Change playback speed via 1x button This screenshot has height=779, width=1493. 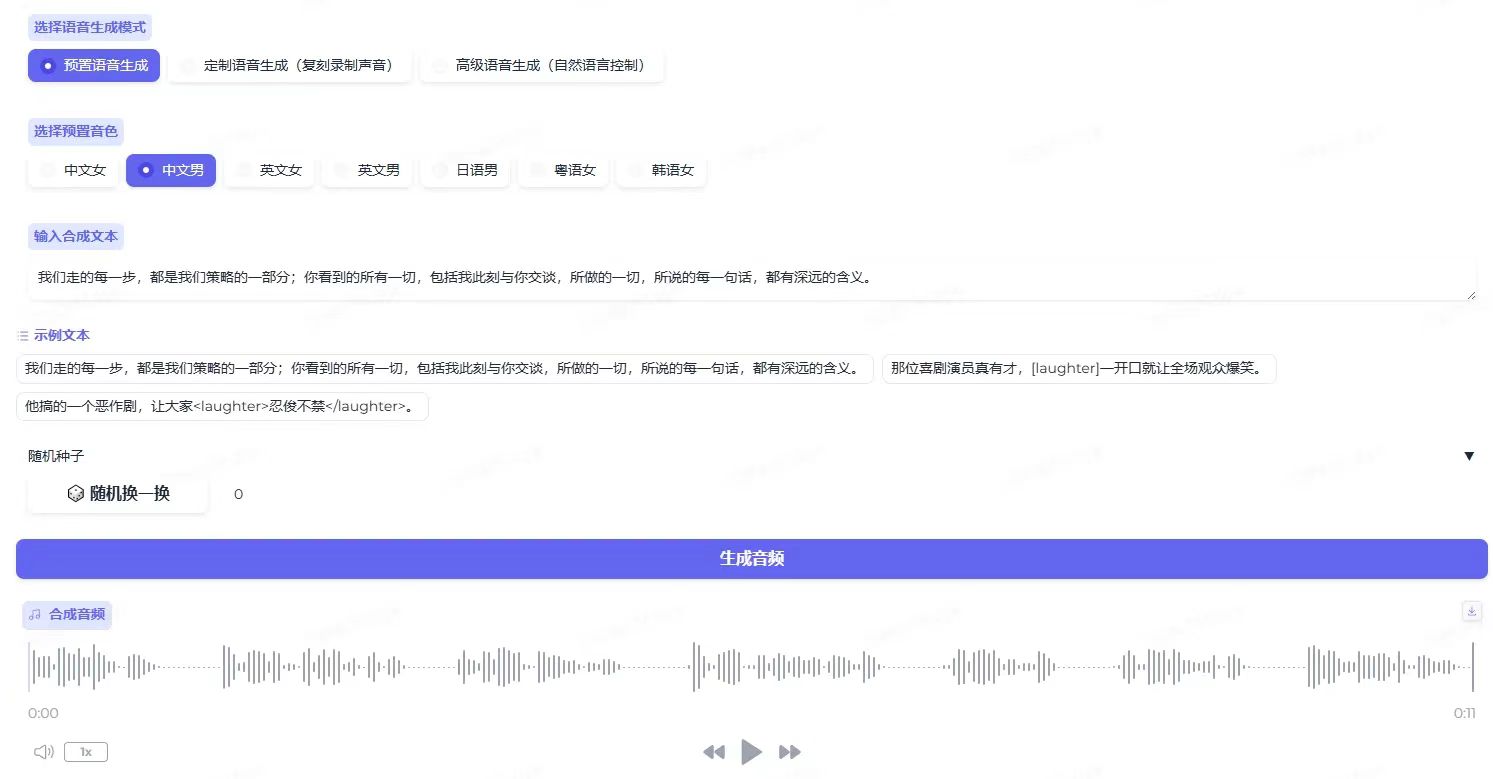click(86, 752)
